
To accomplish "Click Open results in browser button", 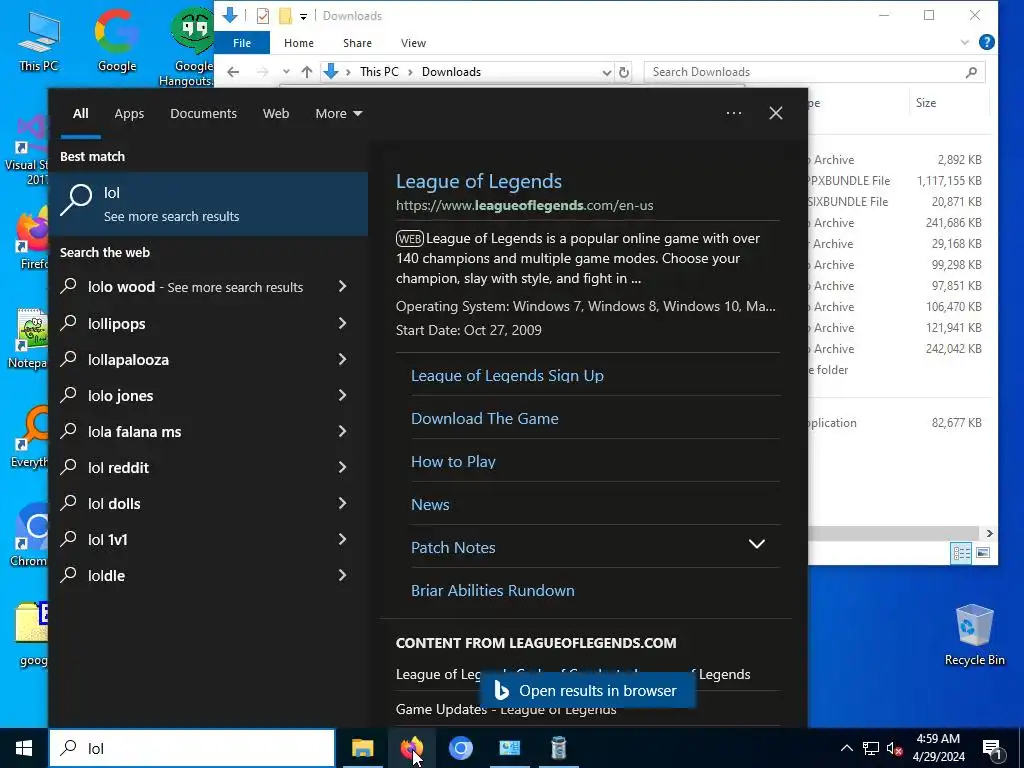I will (587, 690).
